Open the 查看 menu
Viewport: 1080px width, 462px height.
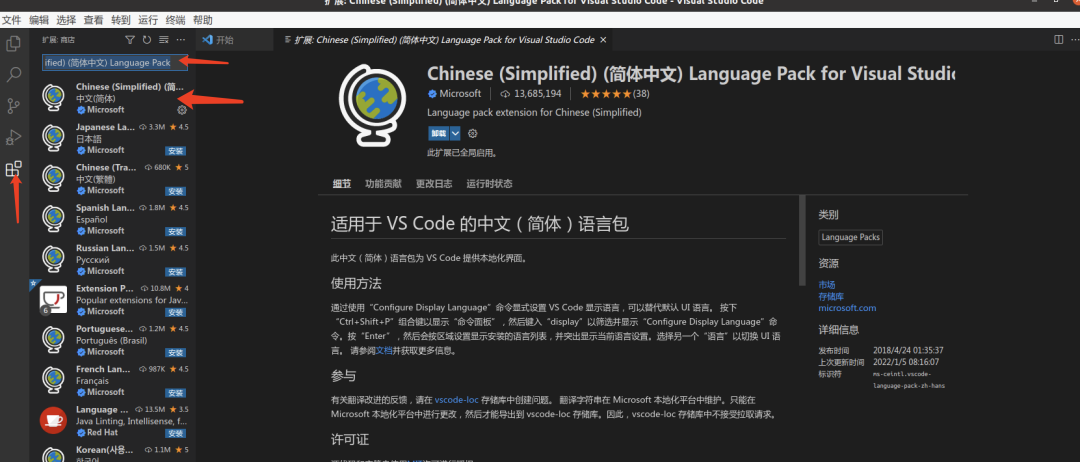coord(94,20)
